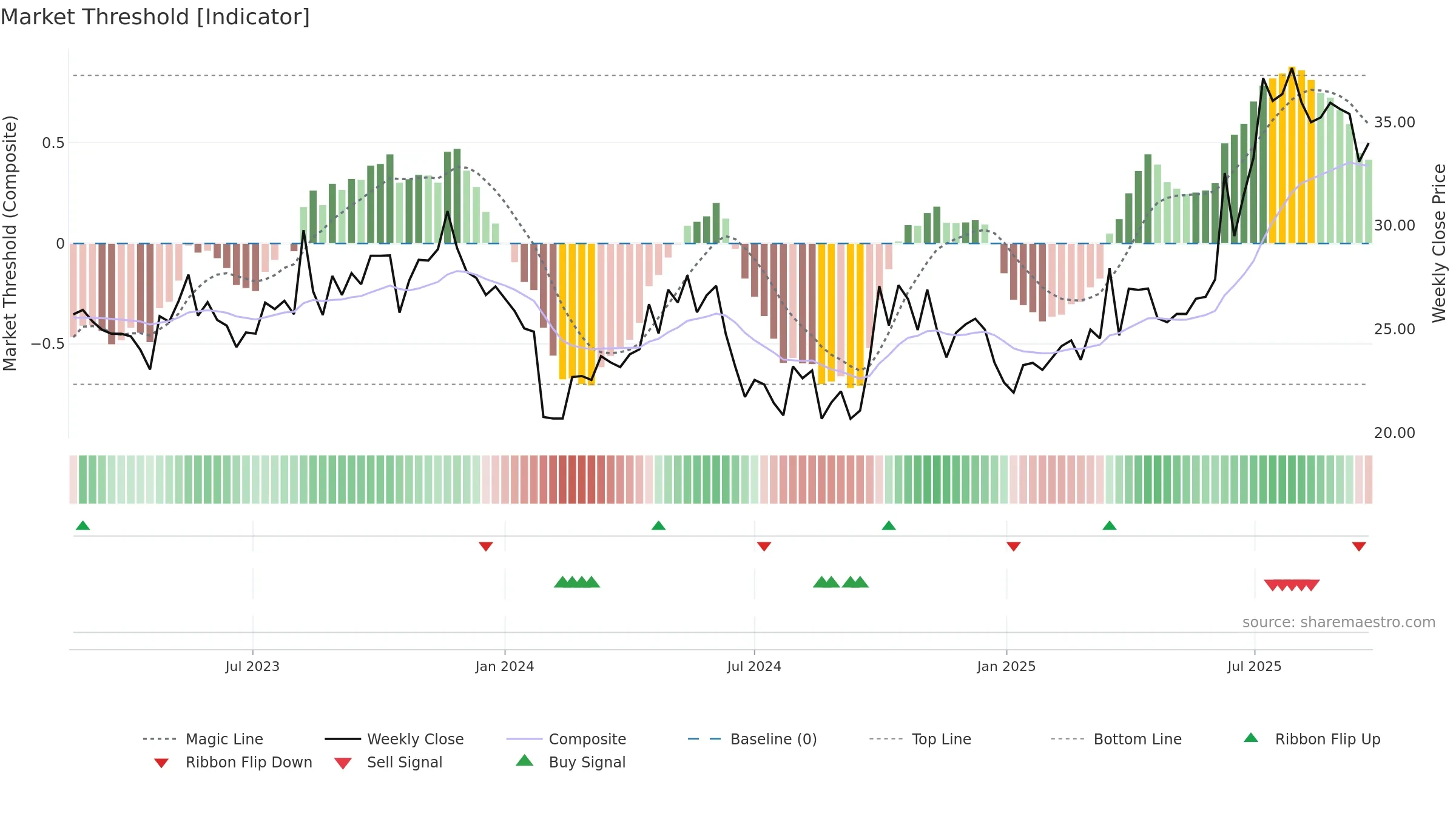Toggle Sell Signal legend entry

coord(388,762)
